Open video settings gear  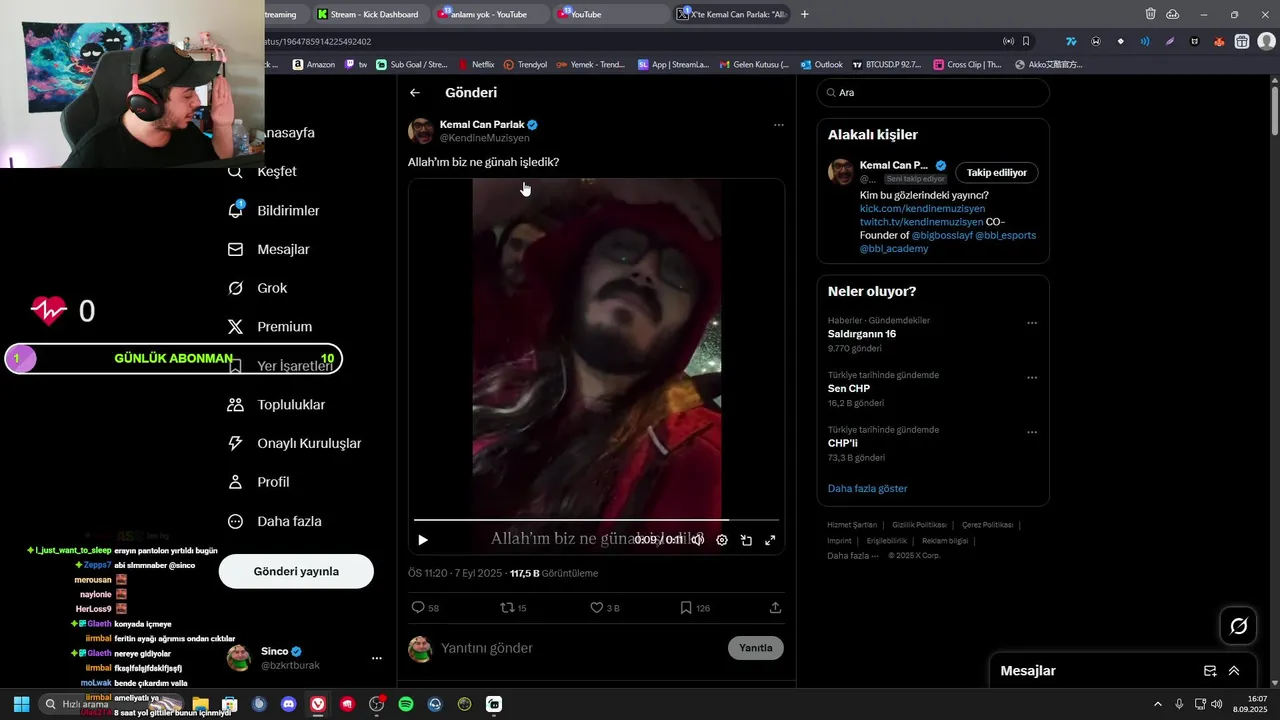722,540
